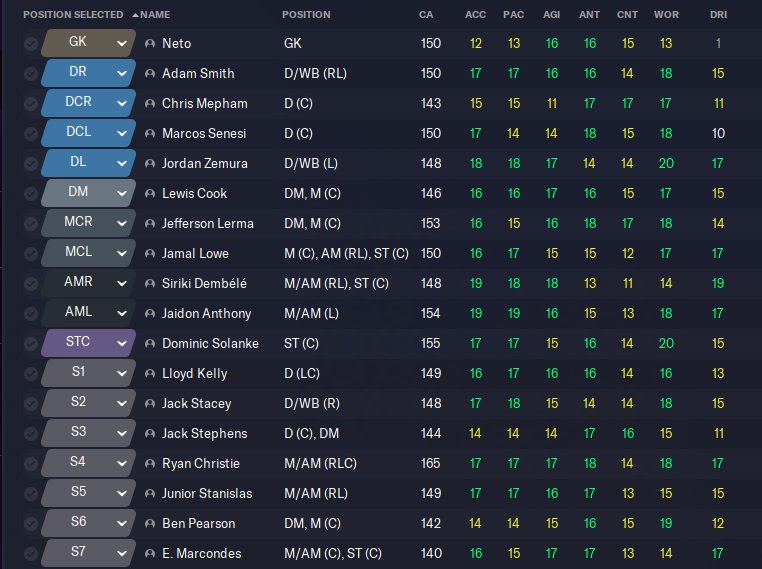Sort the table by CA column
Screen dimensions: 762x569
[426, 15]
